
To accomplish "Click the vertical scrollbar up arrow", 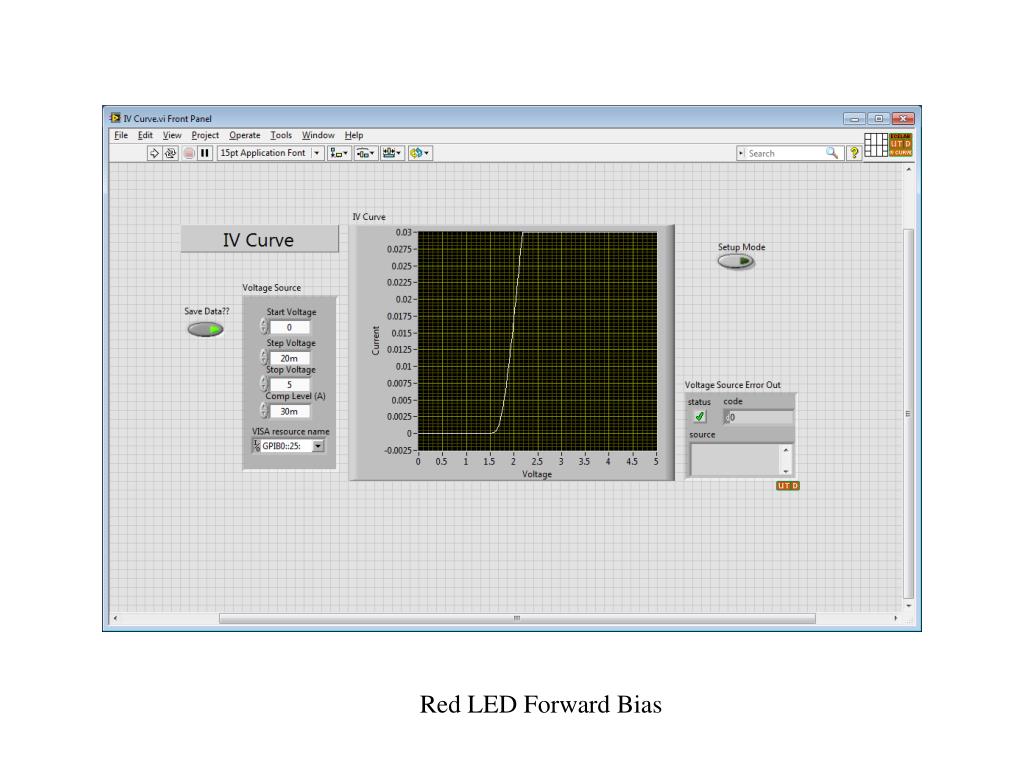I will coord(908,169).
